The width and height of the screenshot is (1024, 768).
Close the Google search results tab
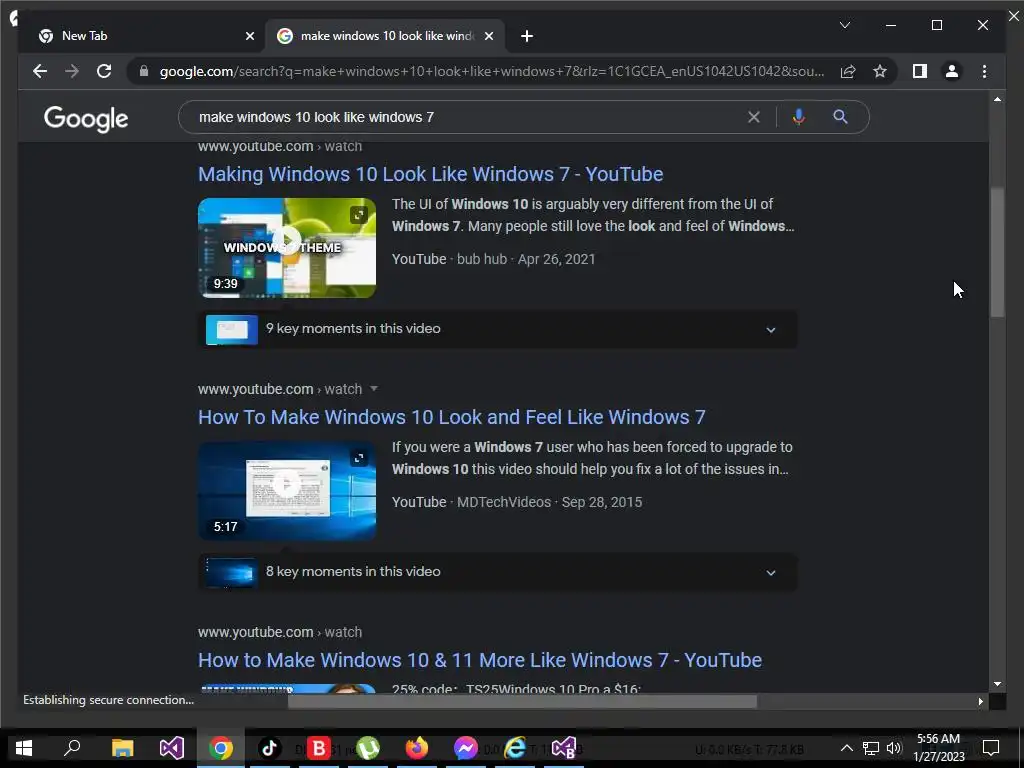(x=488, y=36)
